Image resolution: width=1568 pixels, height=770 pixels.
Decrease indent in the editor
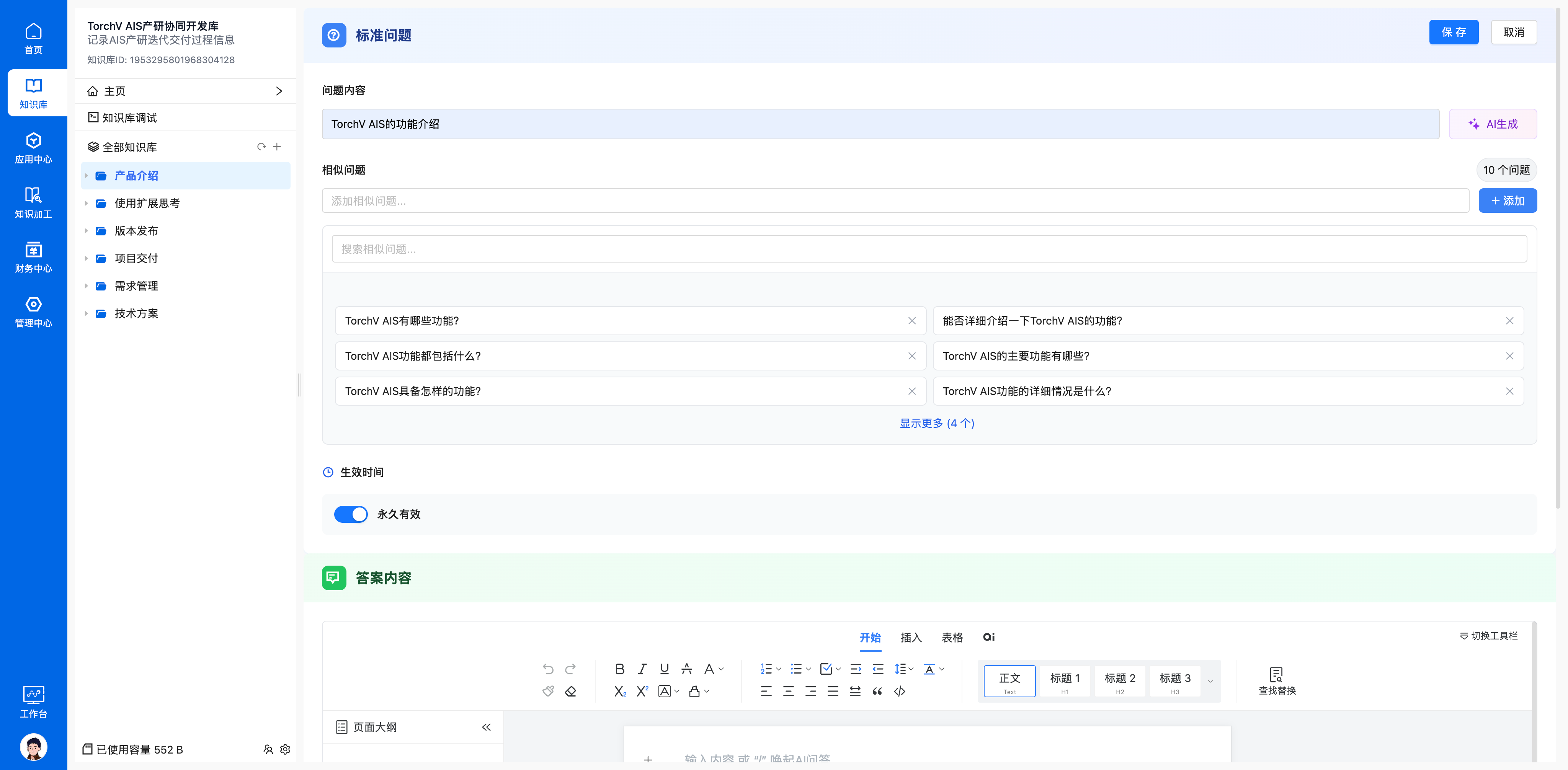point(878,669)
